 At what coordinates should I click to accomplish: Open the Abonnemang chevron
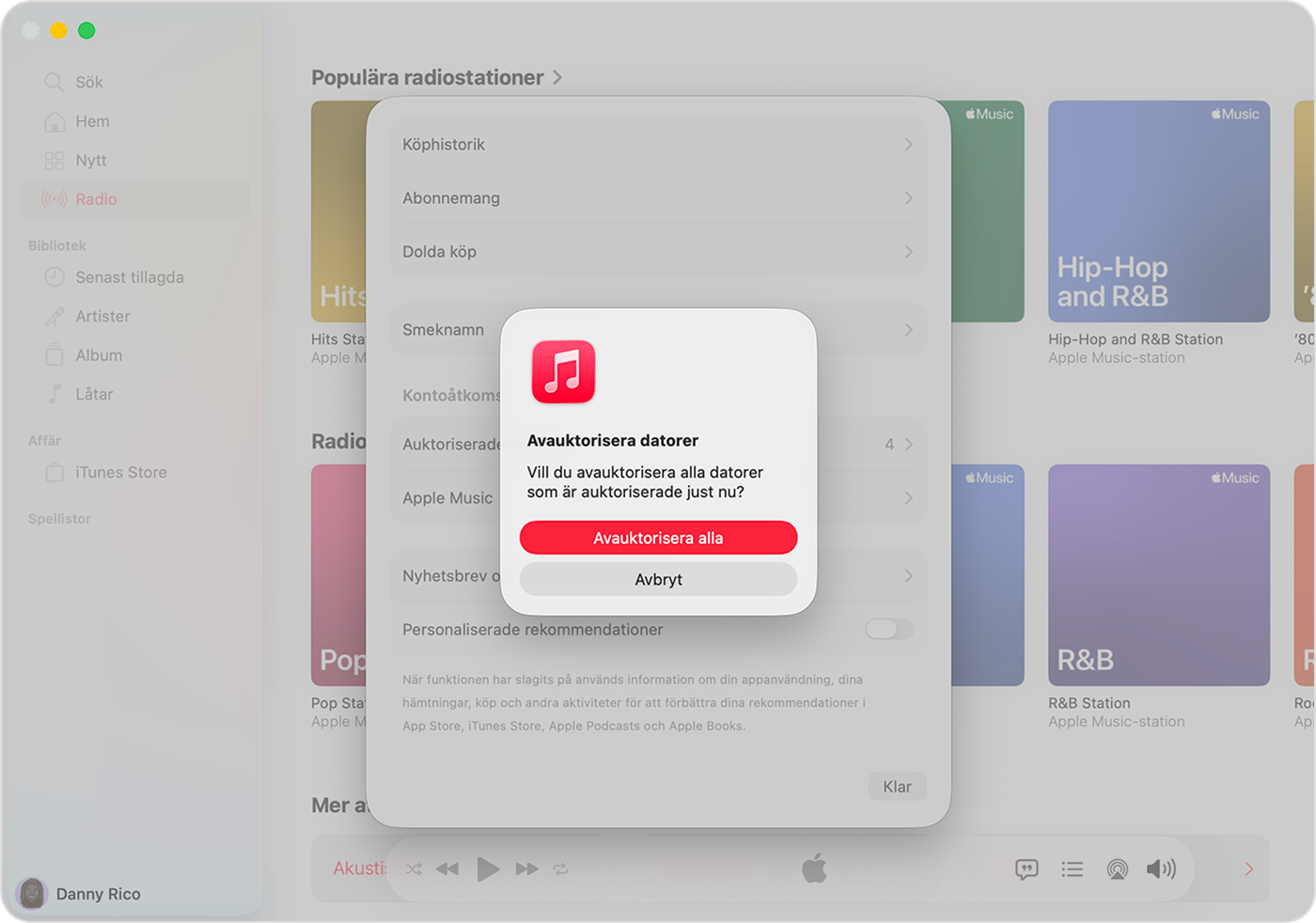coord(907,198)
